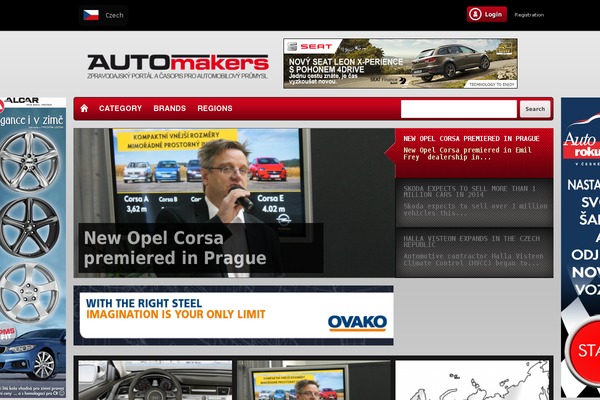
Task: Select Skoda expects to sell more story
Action: [474, 202]
